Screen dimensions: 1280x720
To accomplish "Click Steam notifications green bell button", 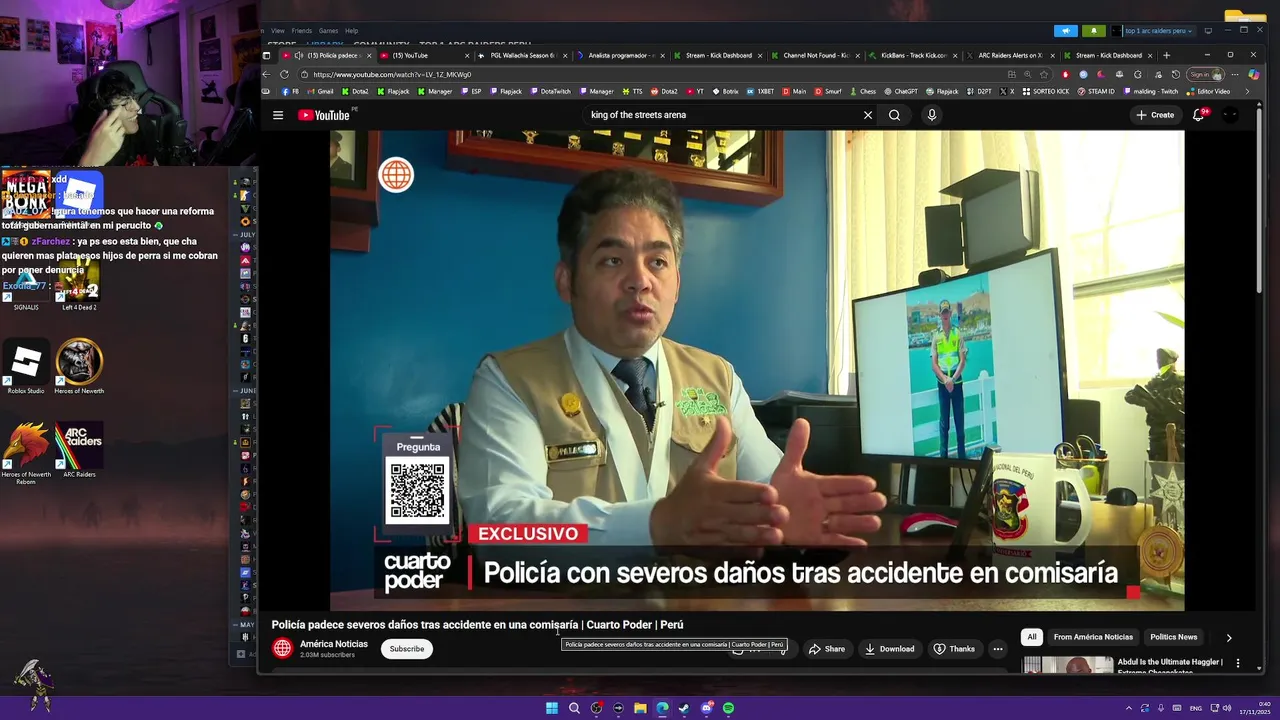I will [1094, 31].
